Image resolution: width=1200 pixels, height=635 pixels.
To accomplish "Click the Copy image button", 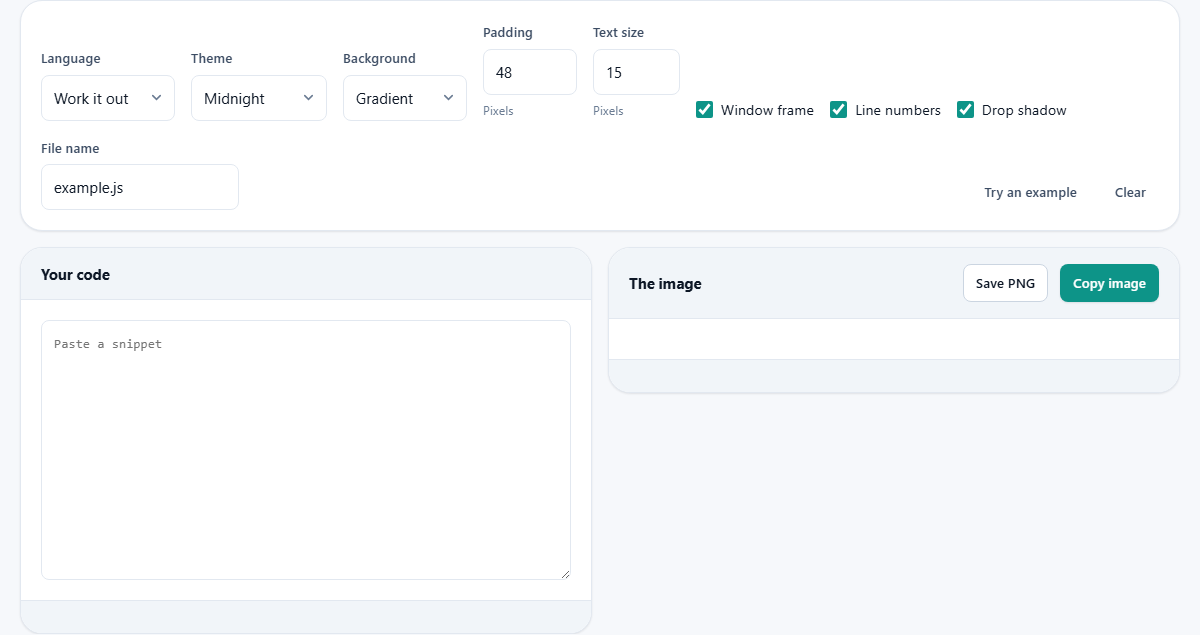I will [1109, 283].
